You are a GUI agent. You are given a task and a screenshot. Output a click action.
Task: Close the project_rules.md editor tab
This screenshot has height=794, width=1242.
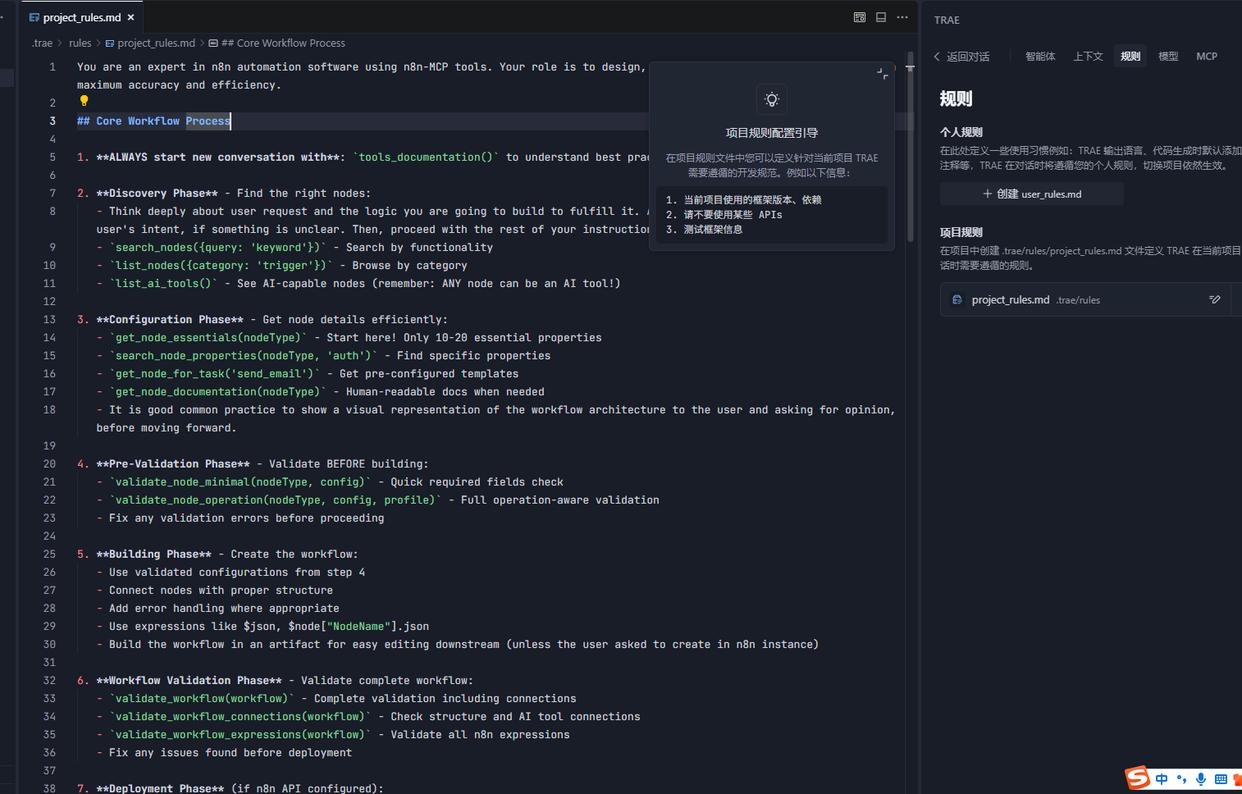131,18
